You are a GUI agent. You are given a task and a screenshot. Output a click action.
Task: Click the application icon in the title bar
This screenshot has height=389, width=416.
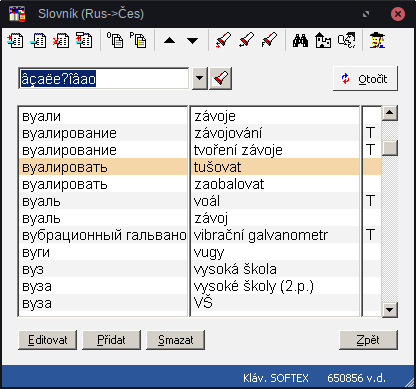click(17, 14)
